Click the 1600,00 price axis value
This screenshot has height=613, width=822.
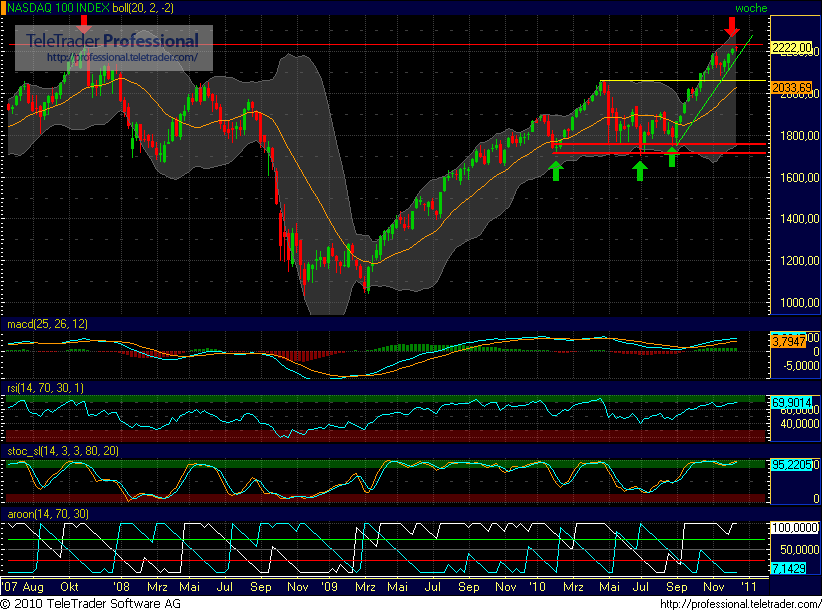(799, 178)
